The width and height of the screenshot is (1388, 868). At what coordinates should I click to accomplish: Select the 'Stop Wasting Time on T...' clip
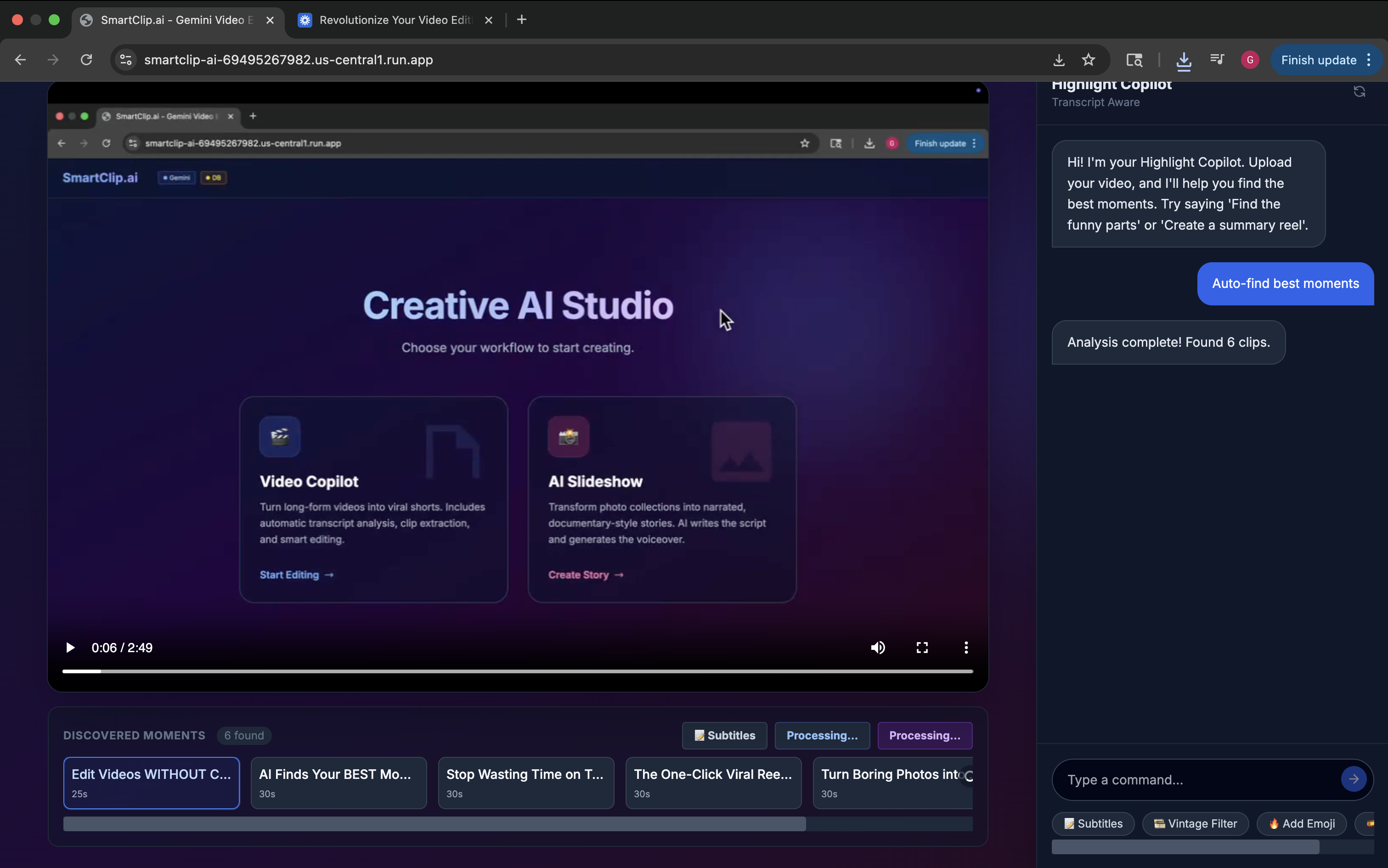coord(526,783)
